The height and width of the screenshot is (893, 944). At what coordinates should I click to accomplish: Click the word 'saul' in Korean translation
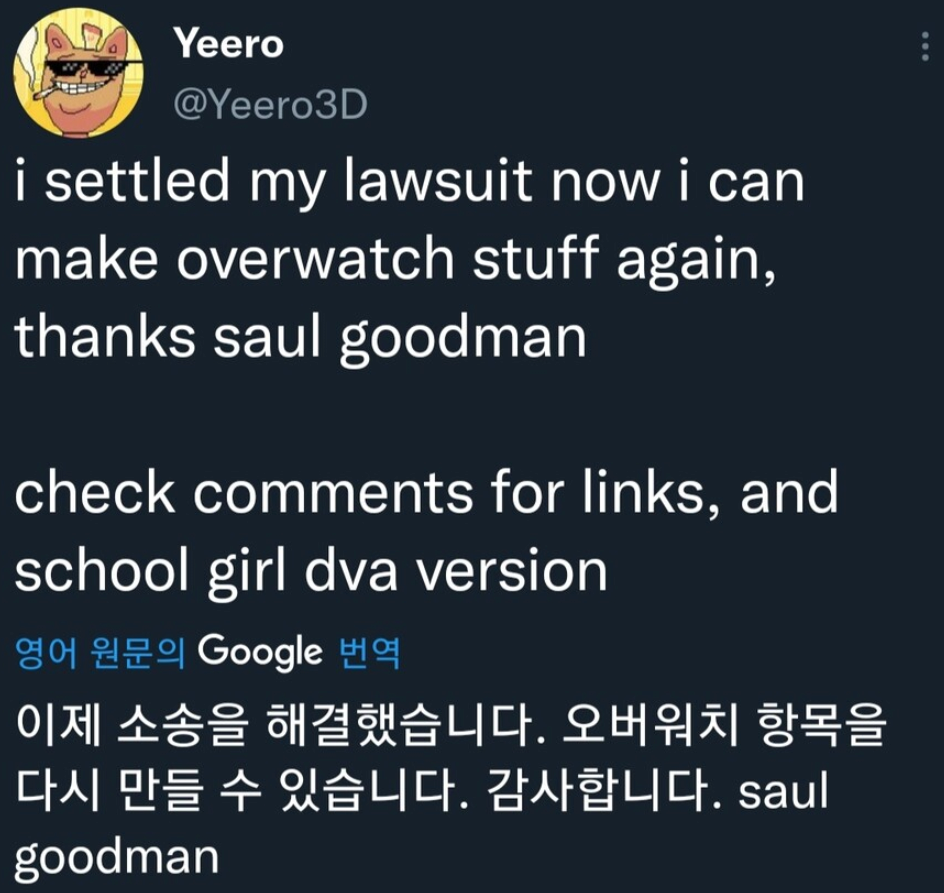point(783,791)
